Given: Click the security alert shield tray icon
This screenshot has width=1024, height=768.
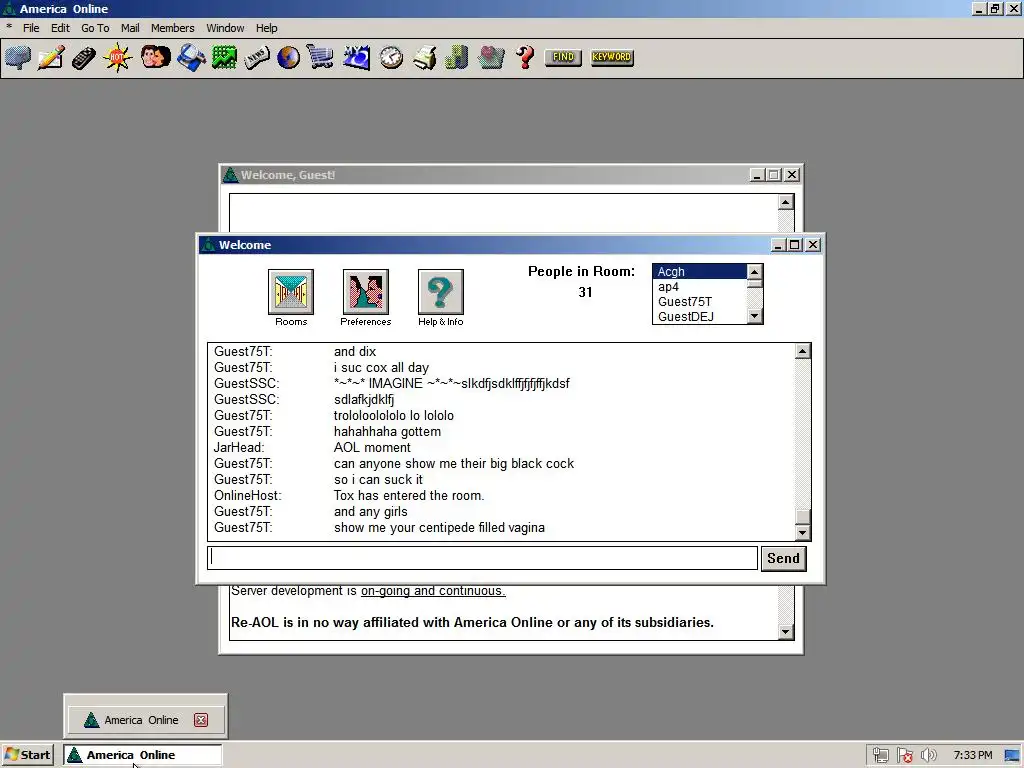Looking at the screenshot, I should 904,756.
